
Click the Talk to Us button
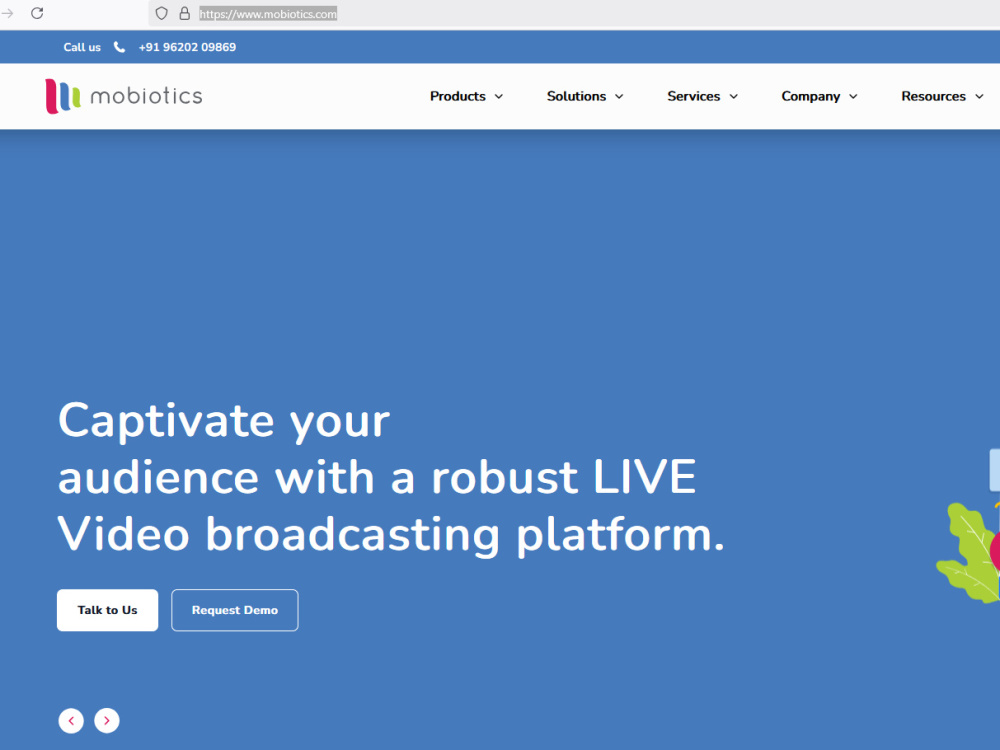click(x=107, y=610)
